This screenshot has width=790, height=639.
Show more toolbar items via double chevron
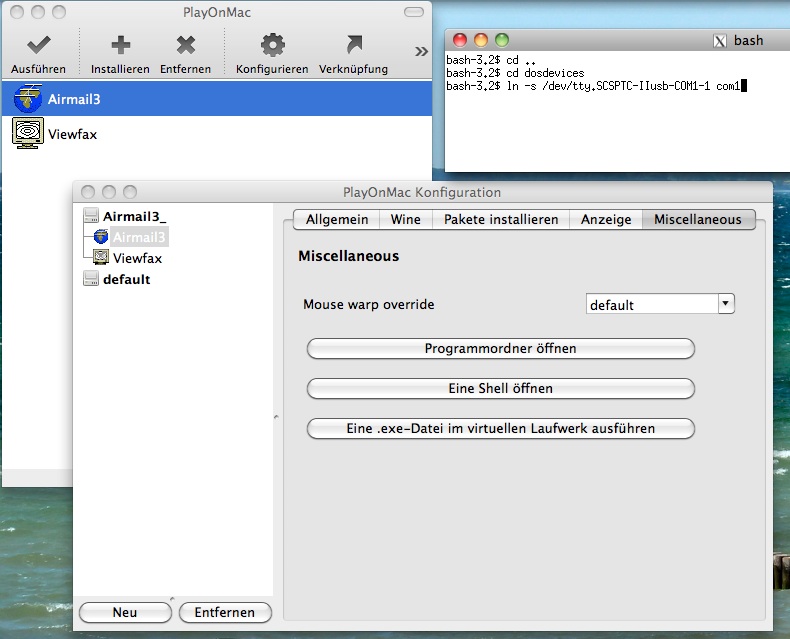421,51
